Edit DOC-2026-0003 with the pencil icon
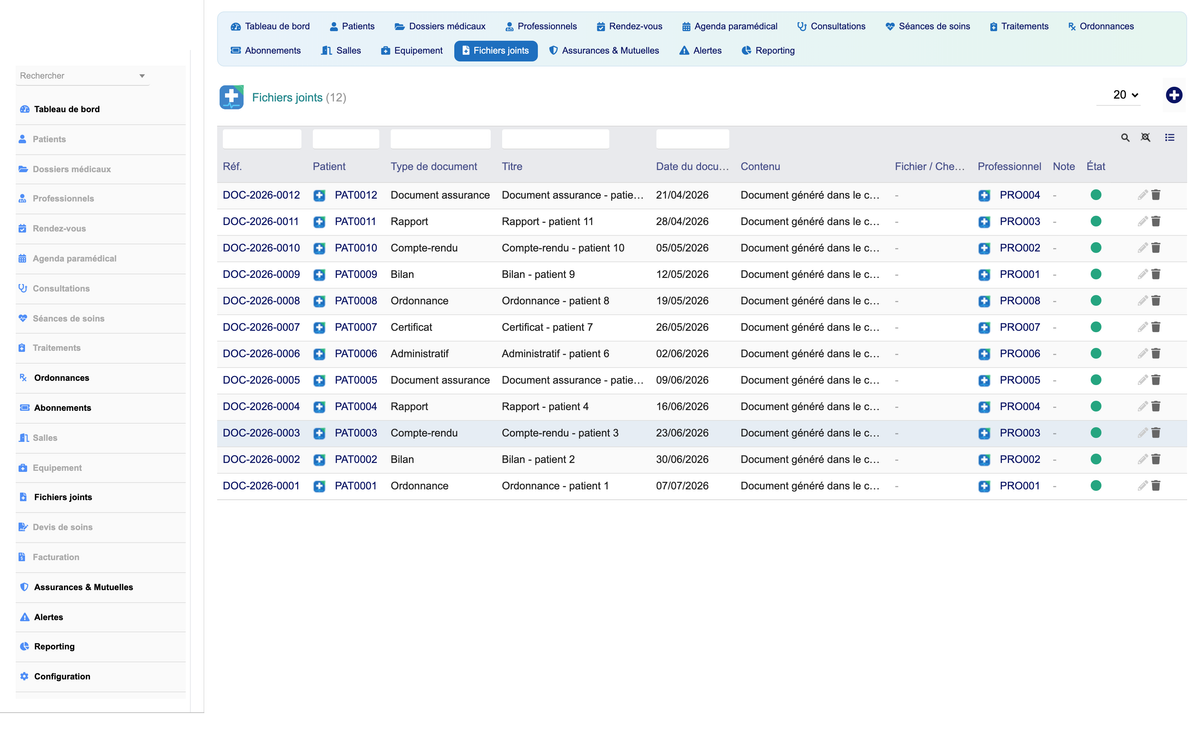This screenshot has height=743, width=1200. [x=1143, y=433]
